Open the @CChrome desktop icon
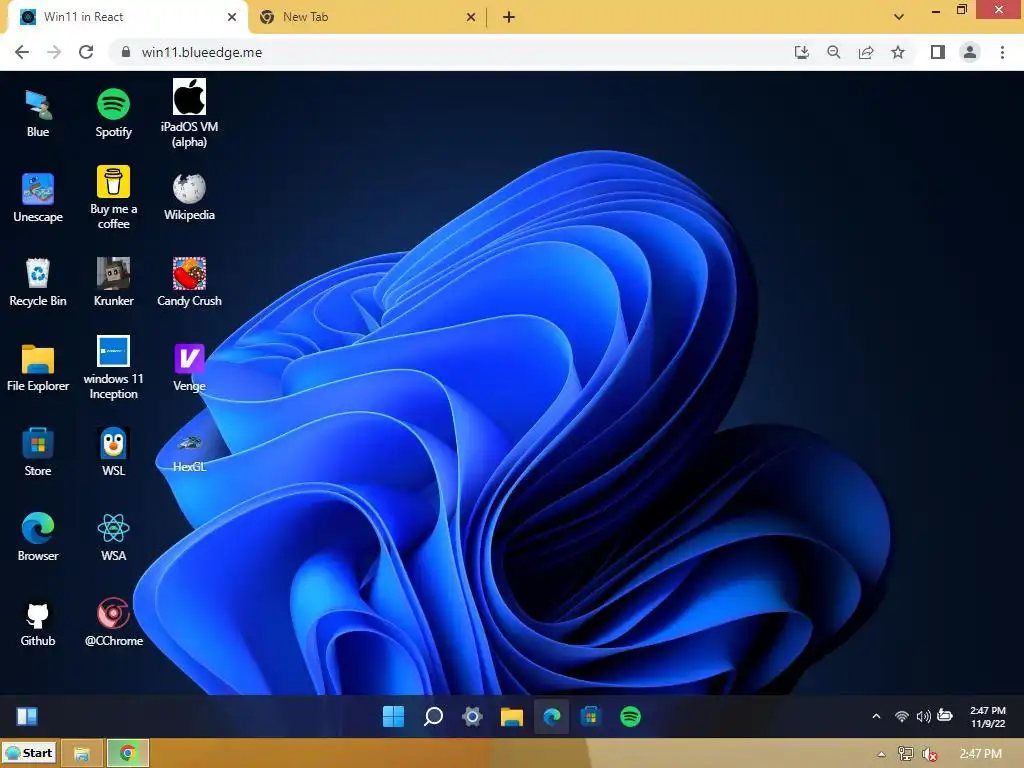This screenshot has height=768, width=1024. click(114, 622)
